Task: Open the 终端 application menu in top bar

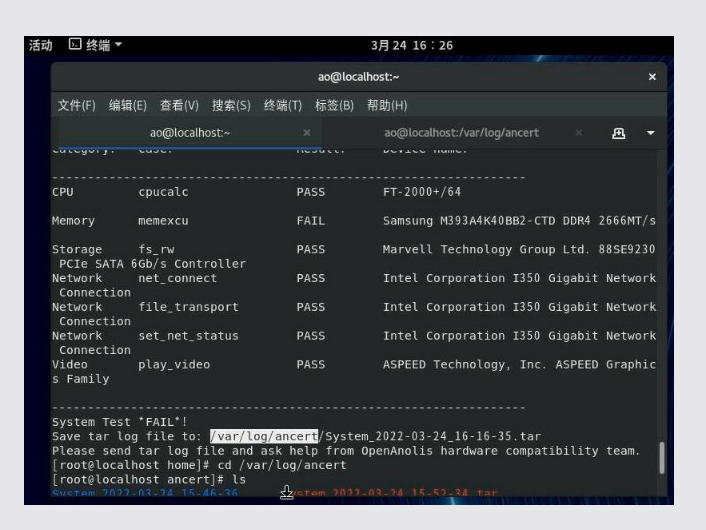Action: pos(96,46)
